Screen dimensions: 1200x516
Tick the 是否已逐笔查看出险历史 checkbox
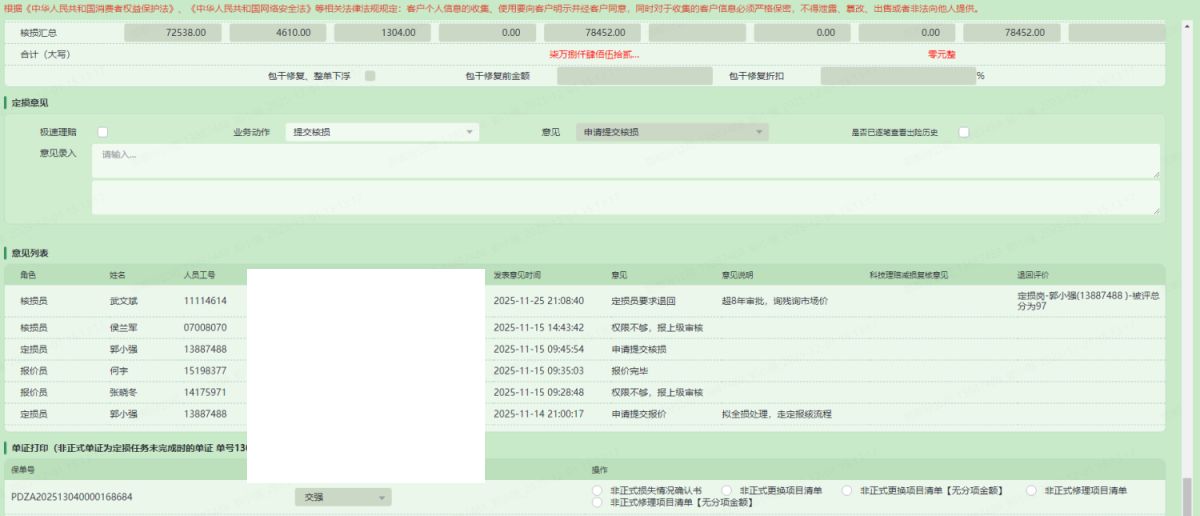pyautogui.click(x=964, y=132)
